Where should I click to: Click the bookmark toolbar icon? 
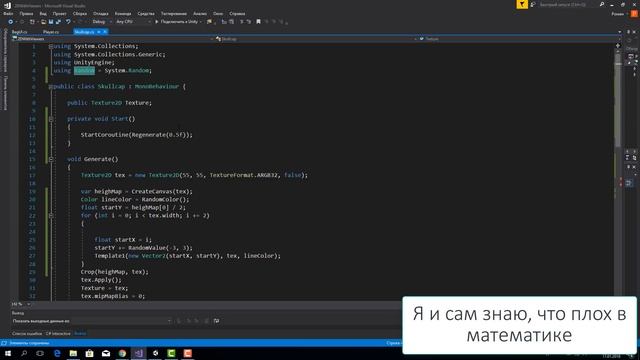point(258,22)
